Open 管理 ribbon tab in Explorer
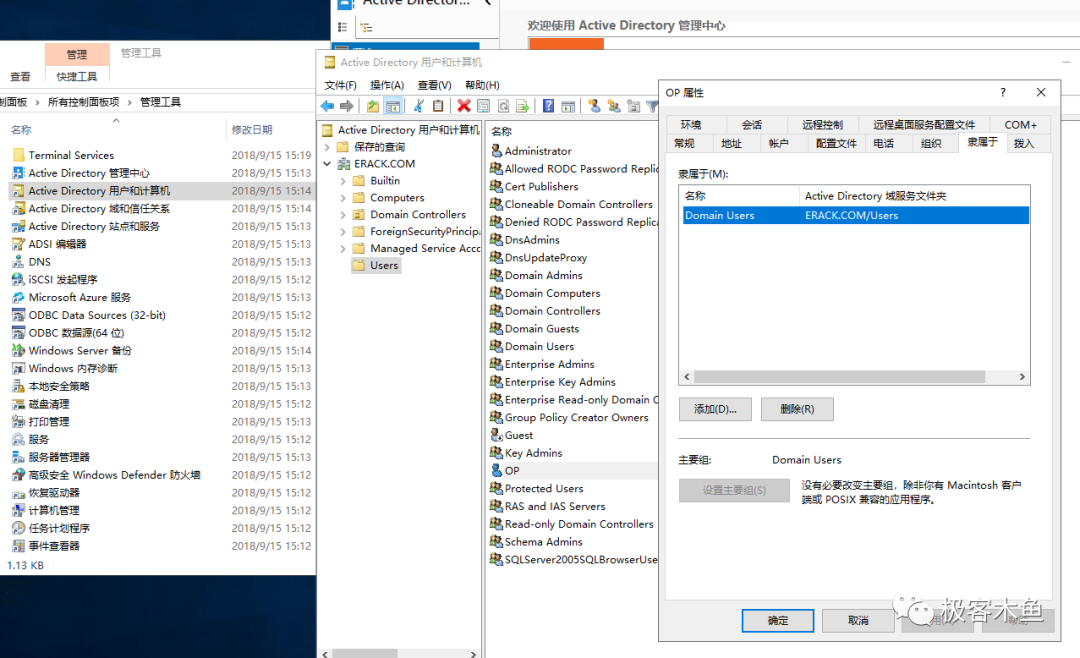Screen dimensions: 1080x658 [x=77, y=54]
